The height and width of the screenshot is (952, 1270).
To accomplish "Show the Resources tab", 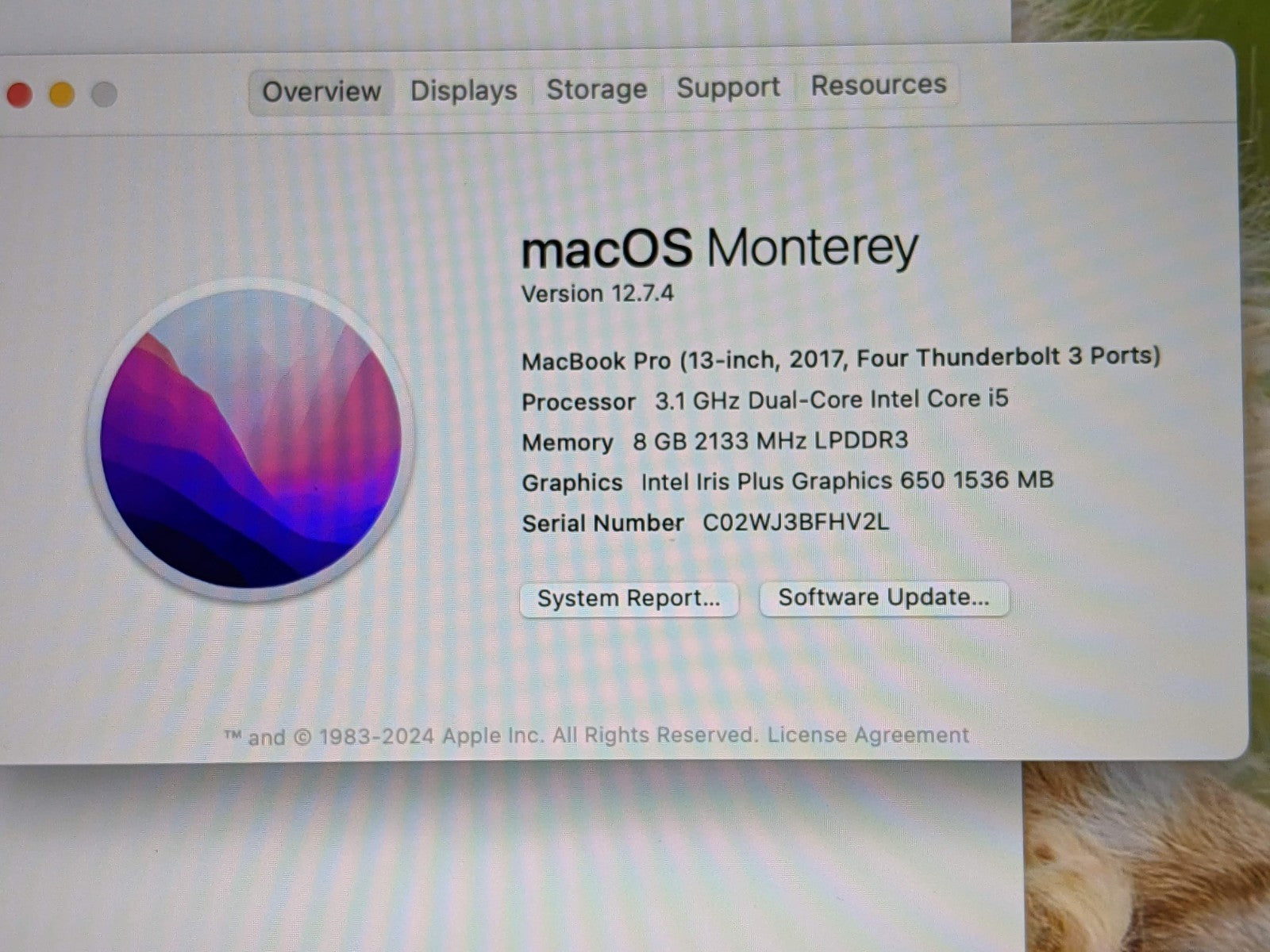I will pyautogui.click(x=879, y=85).
